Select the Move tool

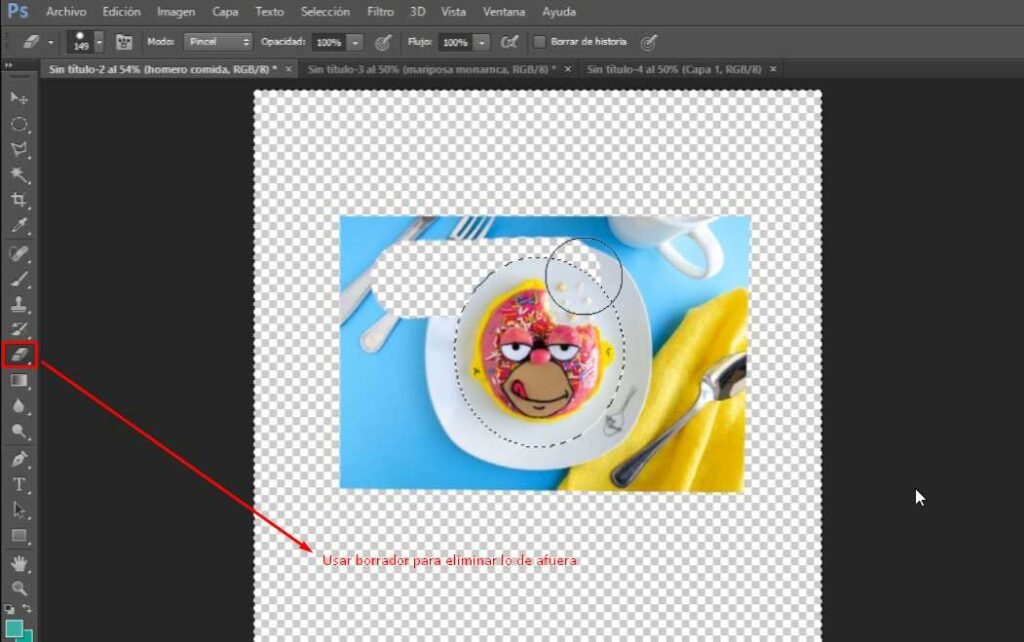pos(19,99)
